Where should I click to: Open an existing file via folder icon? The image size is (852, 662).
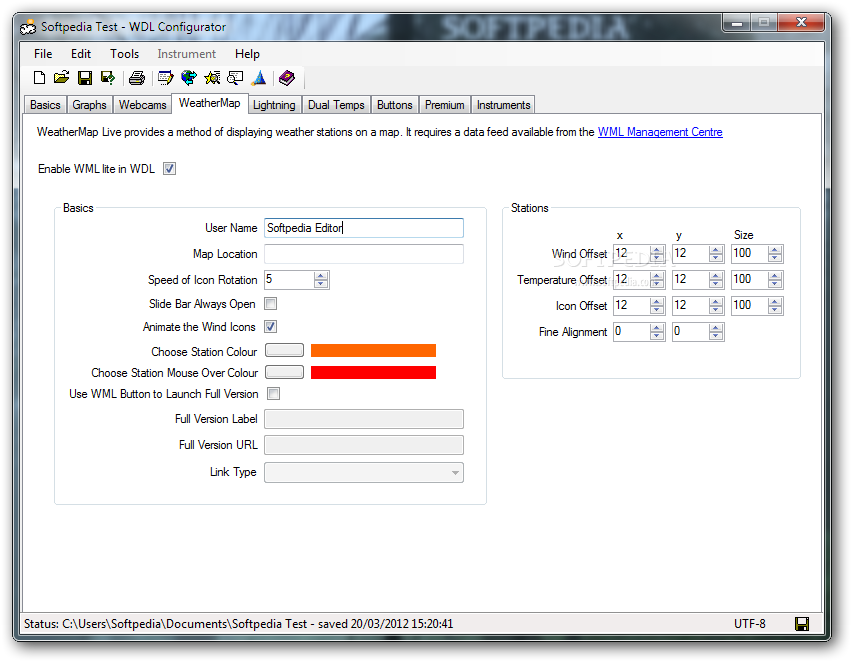(x=61, y=78)
